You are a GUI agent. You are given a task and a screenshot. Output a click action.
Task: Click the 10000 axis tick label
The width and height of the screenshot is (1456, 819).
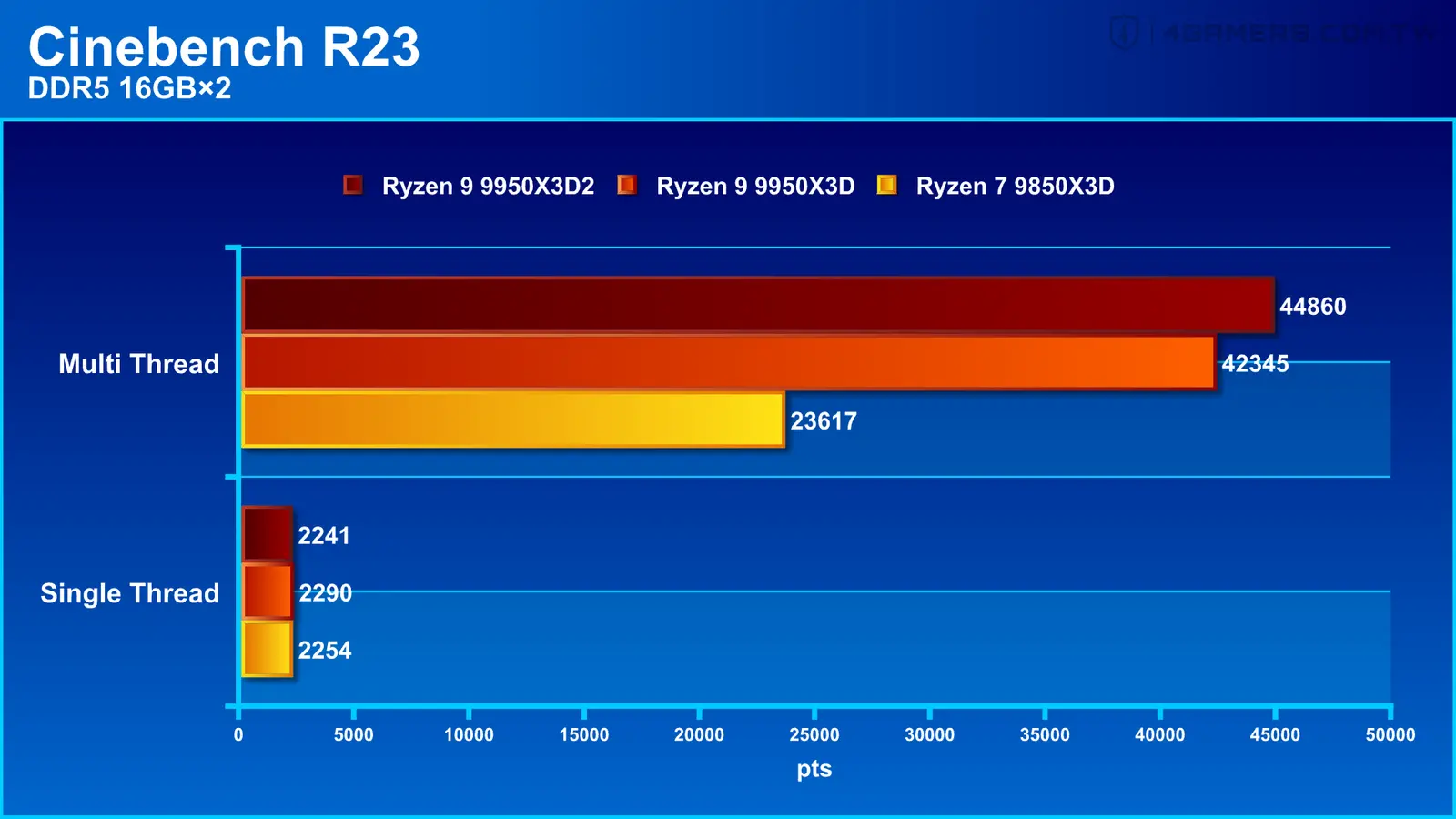pyautogui.click(x=469, y=735)
